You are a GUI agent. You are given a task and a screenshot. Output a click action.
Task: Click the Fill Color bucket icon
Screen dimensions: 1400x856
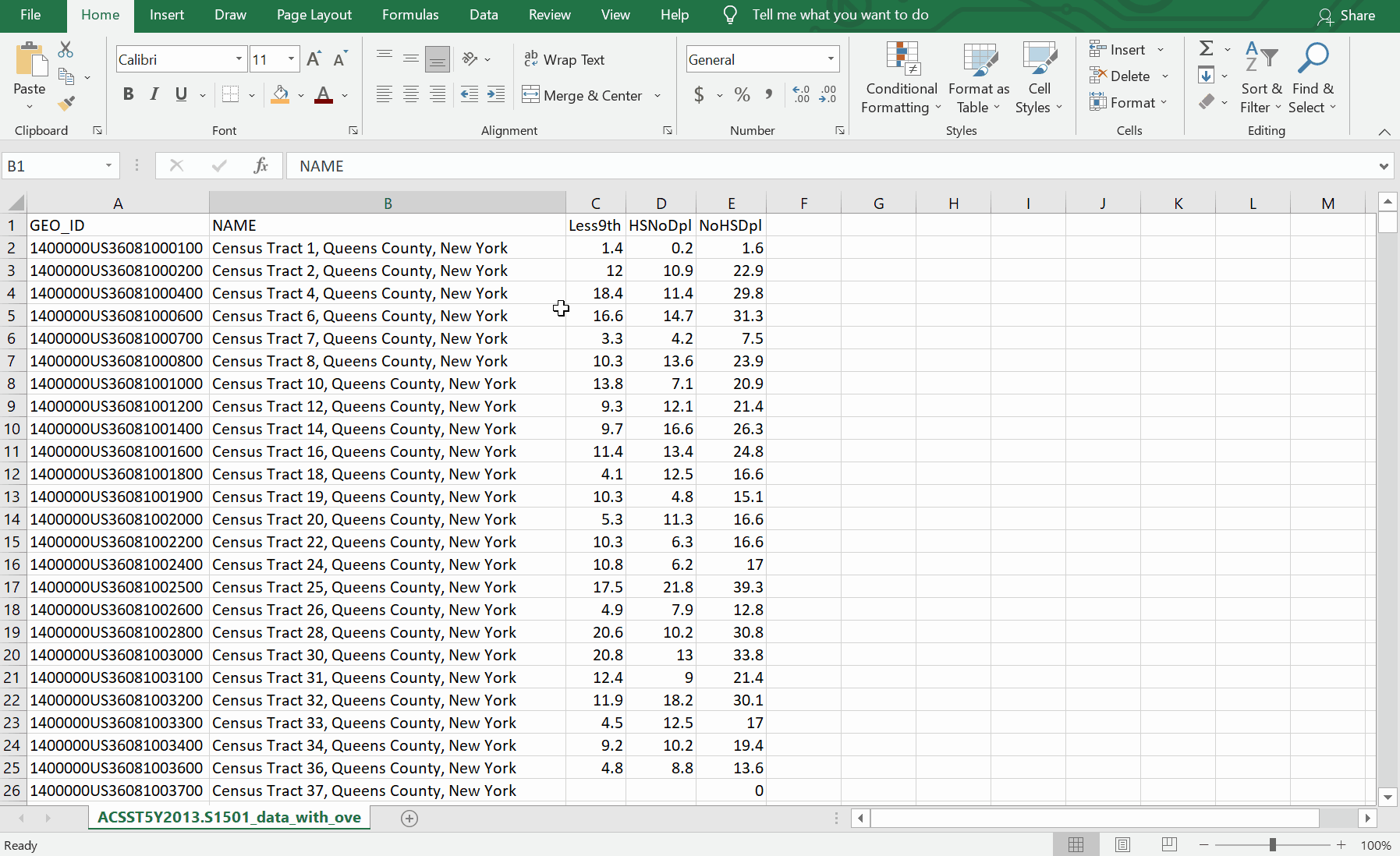pos(280,94)
